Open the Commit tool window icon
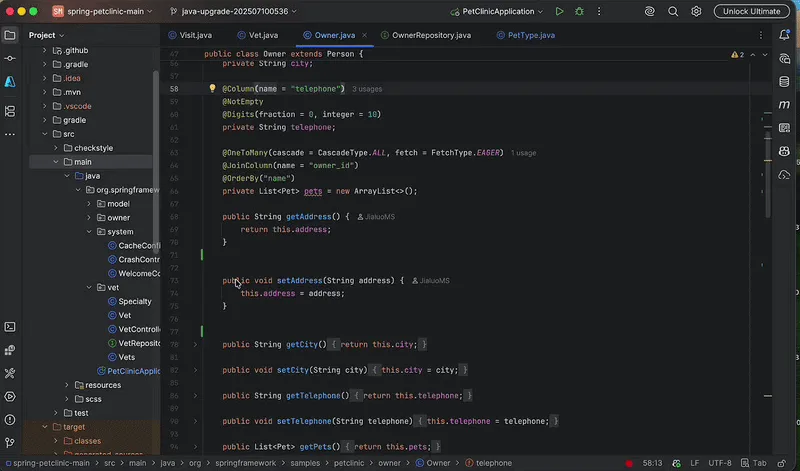800x471 pixels. coord(10,58)
